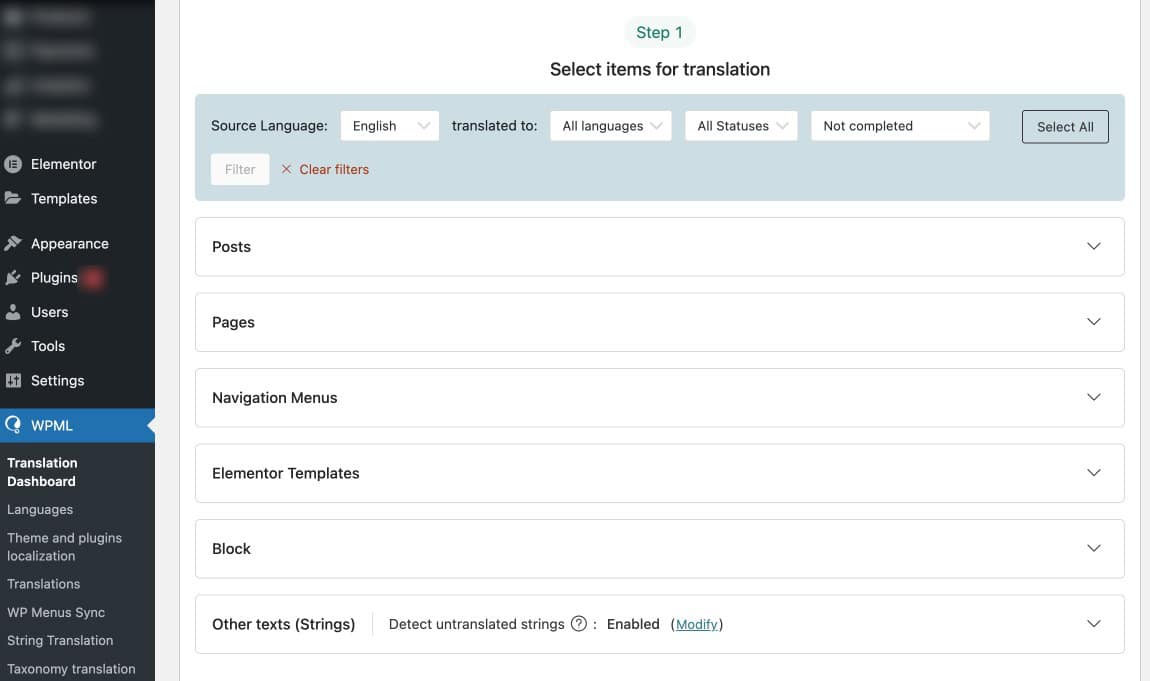
Task: Click the Elementor icon in sidebar
Action: [12, 164]
